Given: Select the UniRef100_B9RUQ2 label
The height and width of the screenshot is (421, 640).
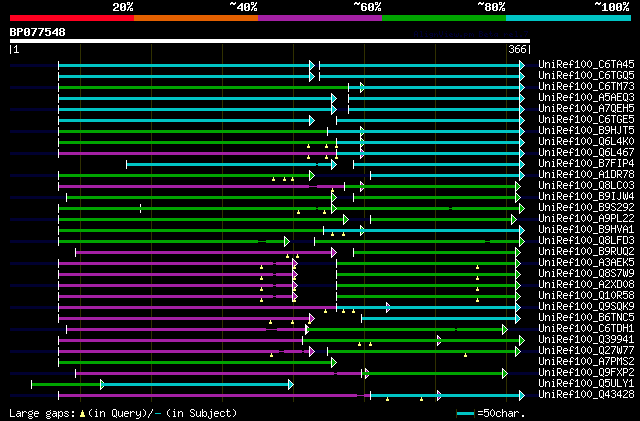Looking at the screenshot, I should 586,252.
